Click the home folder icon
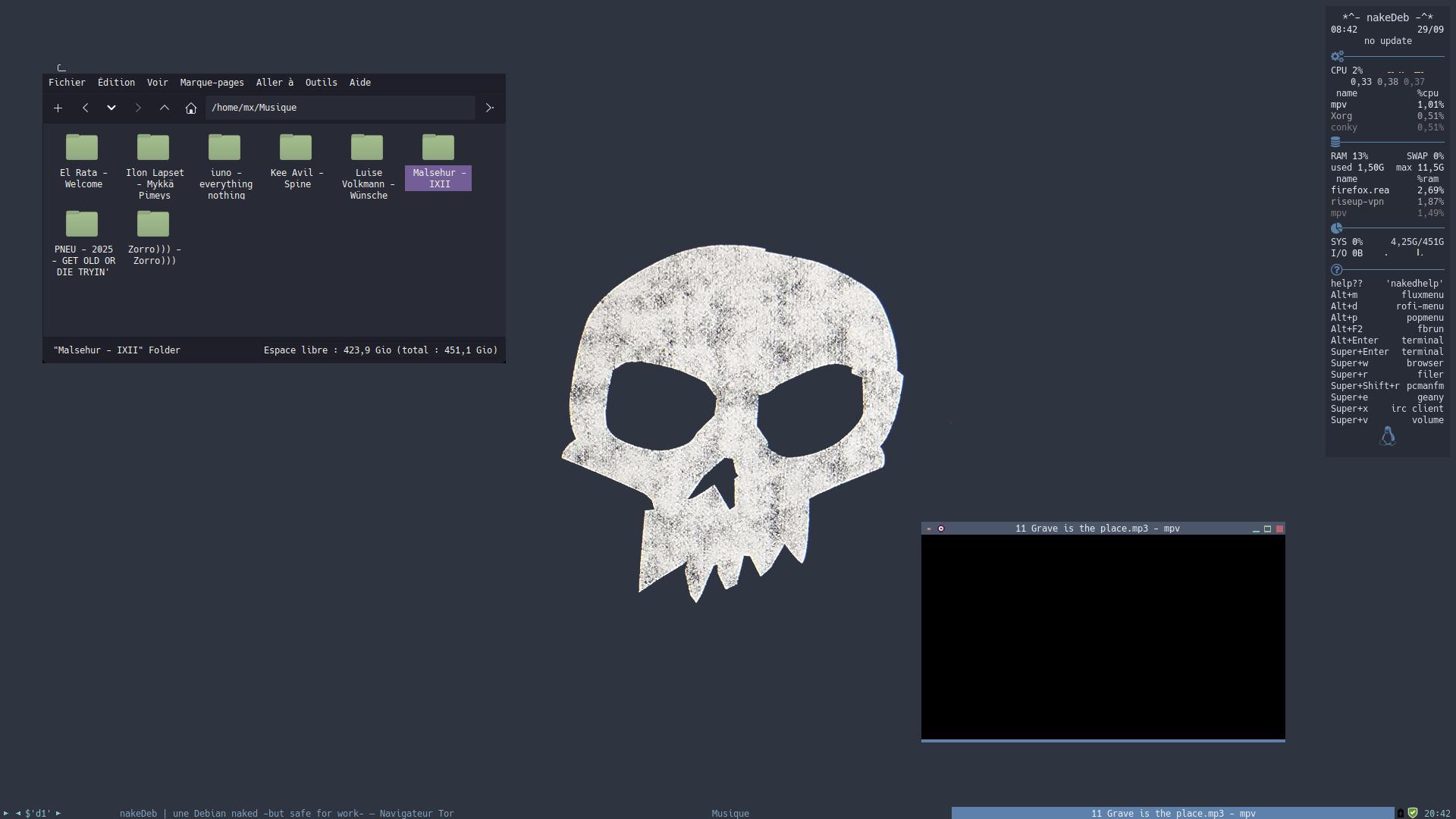This screenshot has width=1456, height=819. pos(191,108)
